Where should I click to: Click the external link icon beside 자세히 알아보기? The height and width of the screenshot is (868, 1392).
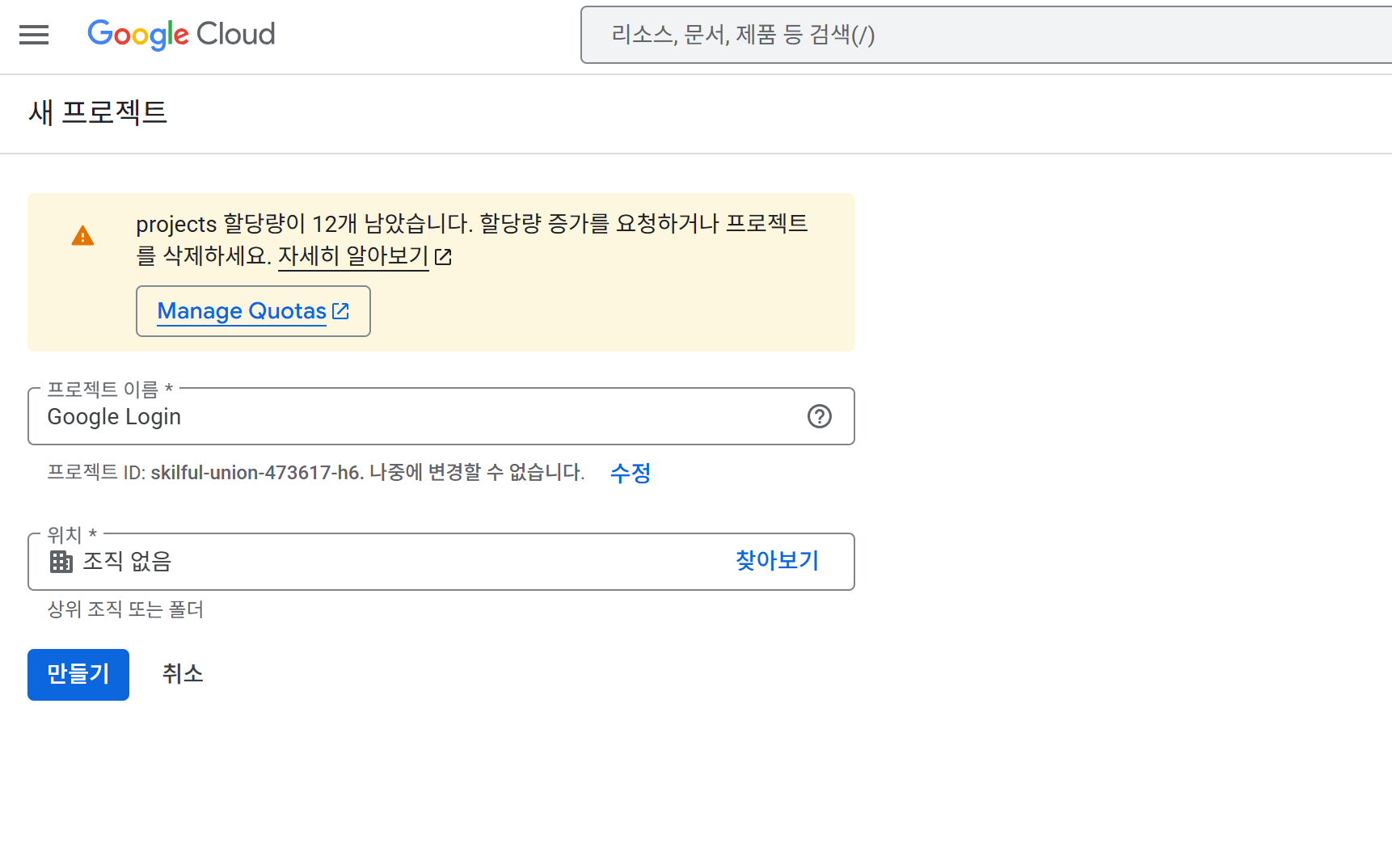[x=444, y=256]
